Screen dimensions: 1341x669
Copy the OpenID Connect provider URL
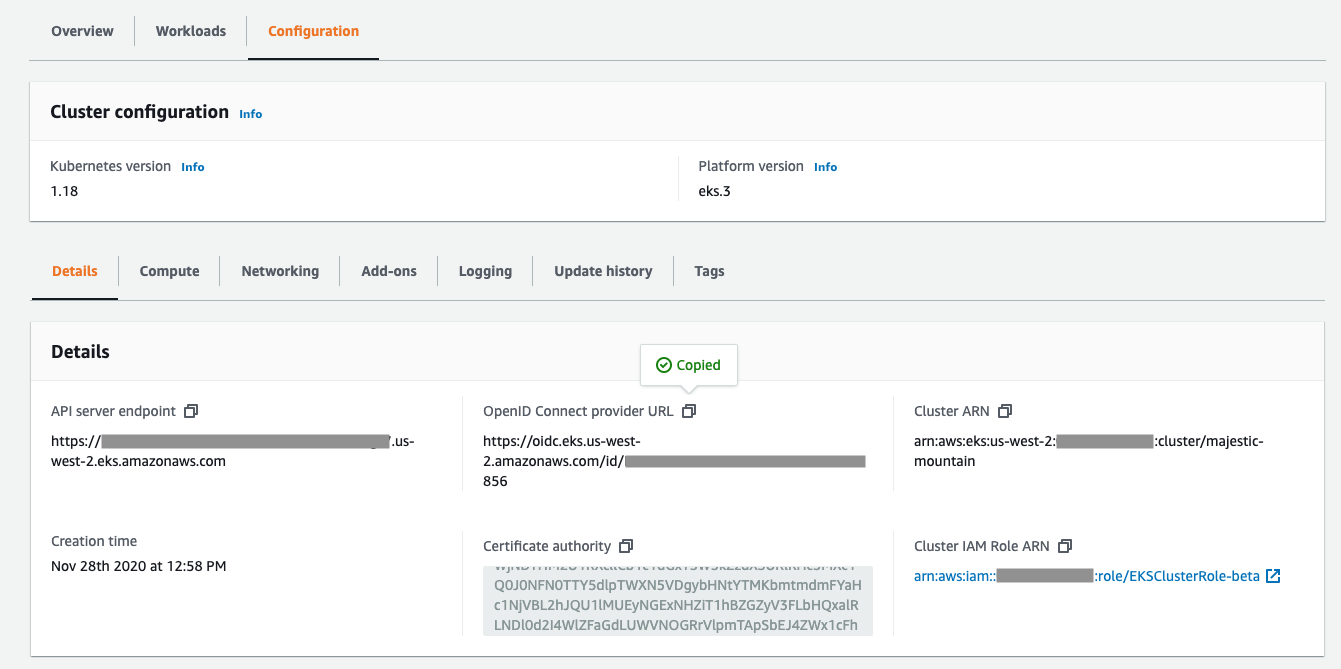(688, 410)
